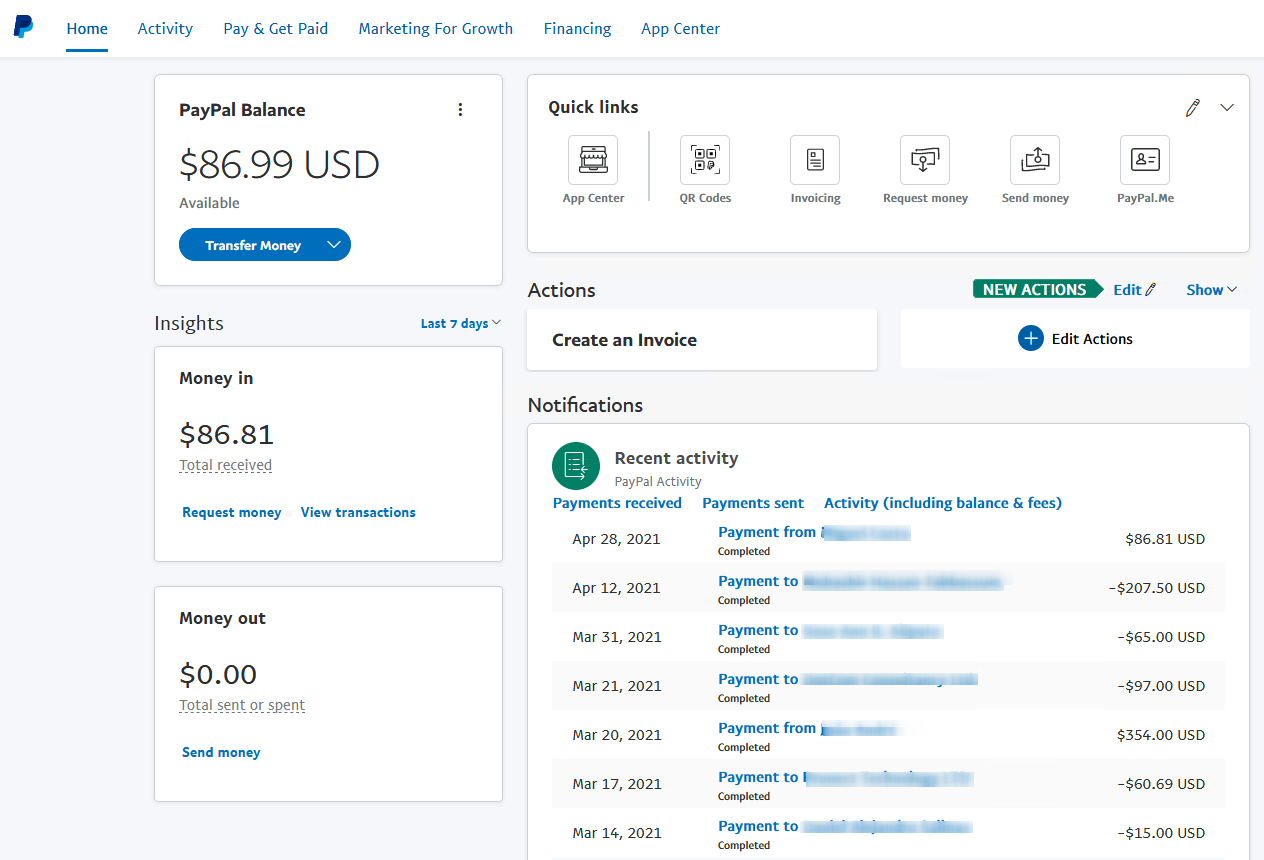This screenshot has width=1264, height=860.
Task: Open the Invoicing quick link icon
Action: tap(815, 160)
